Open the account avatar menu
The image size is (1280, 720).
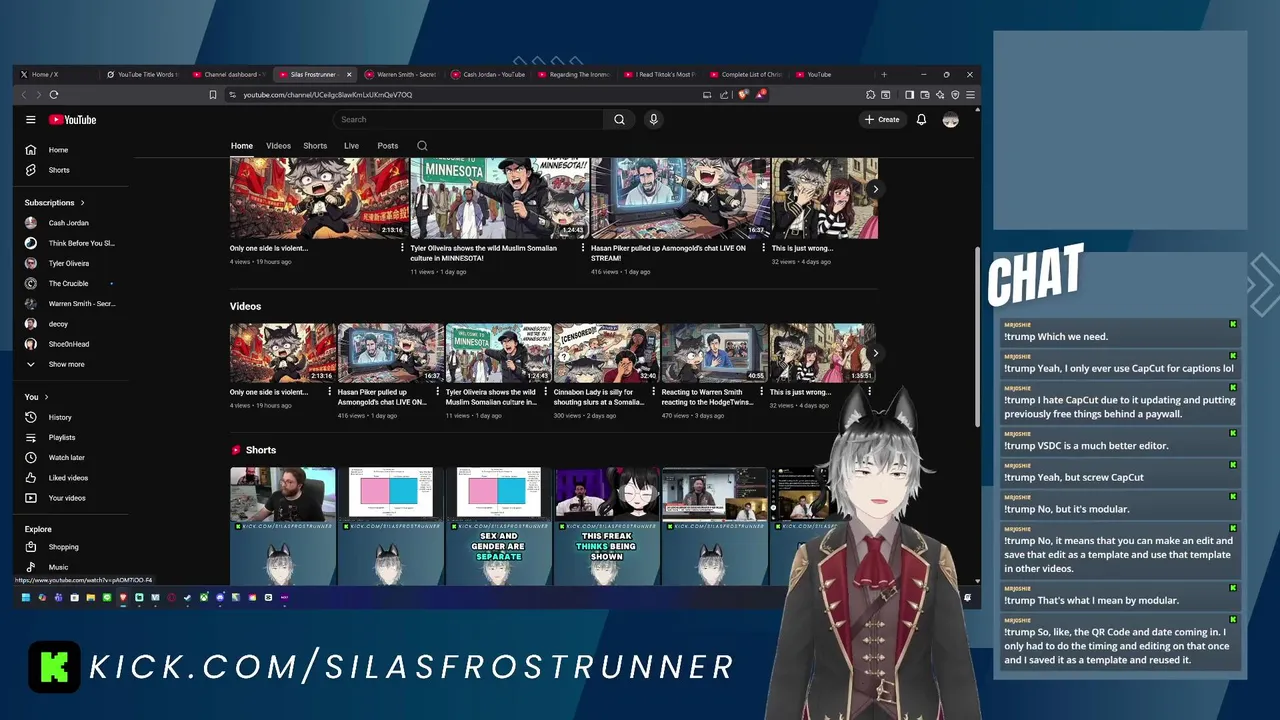[950, 120]
